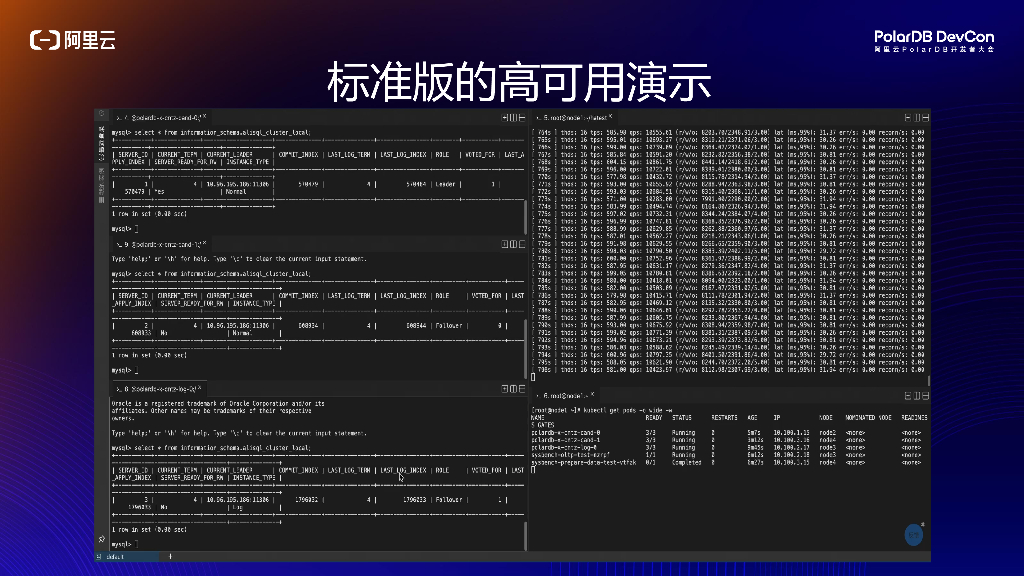Click add-pane icon in log-0 pane header
The image size is (1024, 576).
pyautogui.click(x=505, y=389)
